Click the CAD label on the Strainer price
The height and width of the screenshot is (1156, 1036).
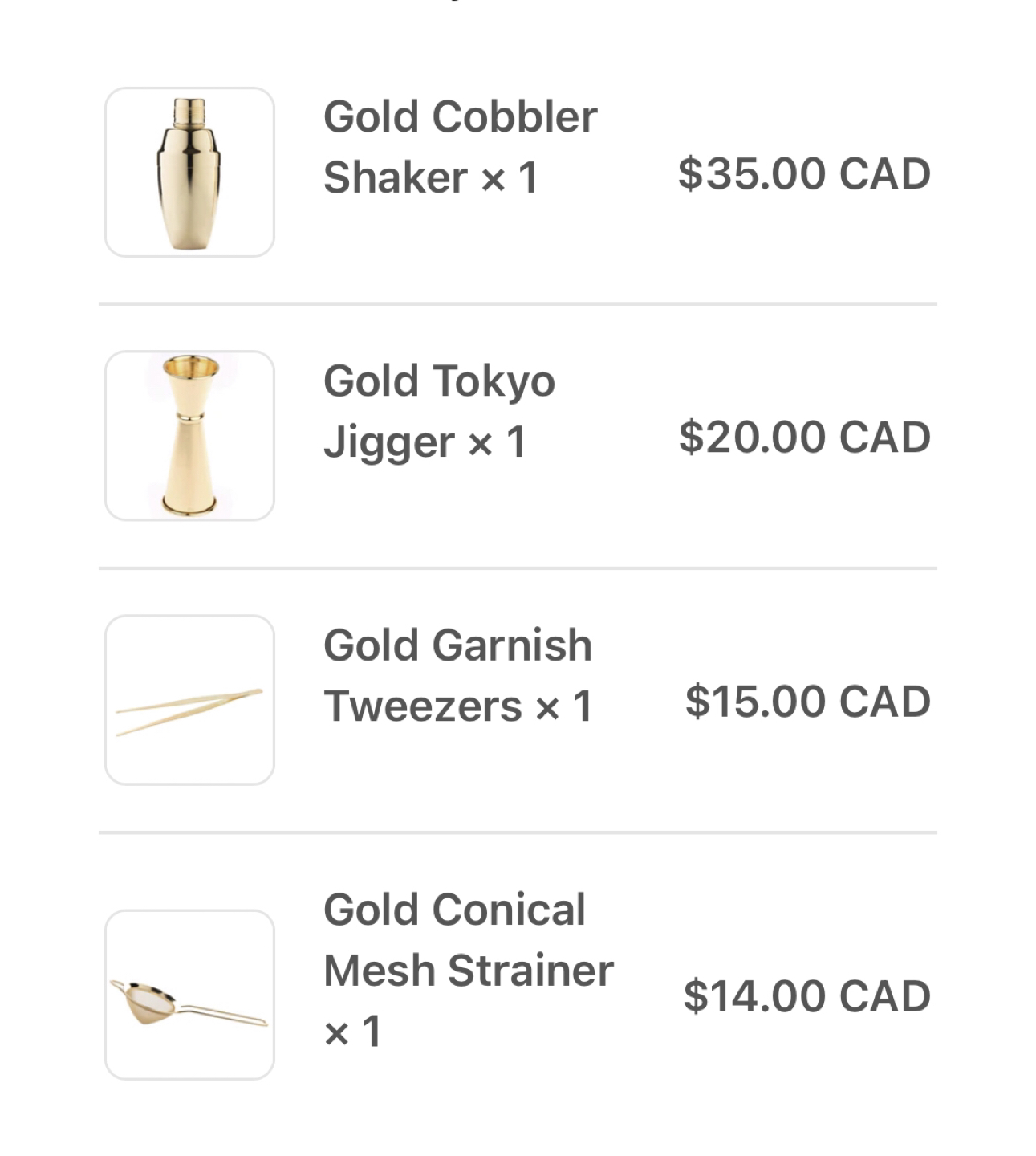pos(884,996)
